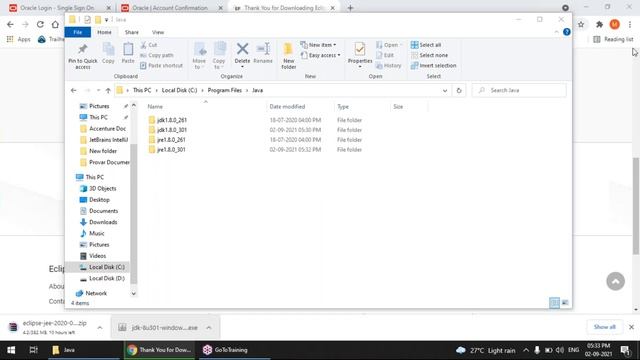This screenshot has width=640, height=360.
Task: Click Select none in ribbon
Action: (x=429, y=55)
